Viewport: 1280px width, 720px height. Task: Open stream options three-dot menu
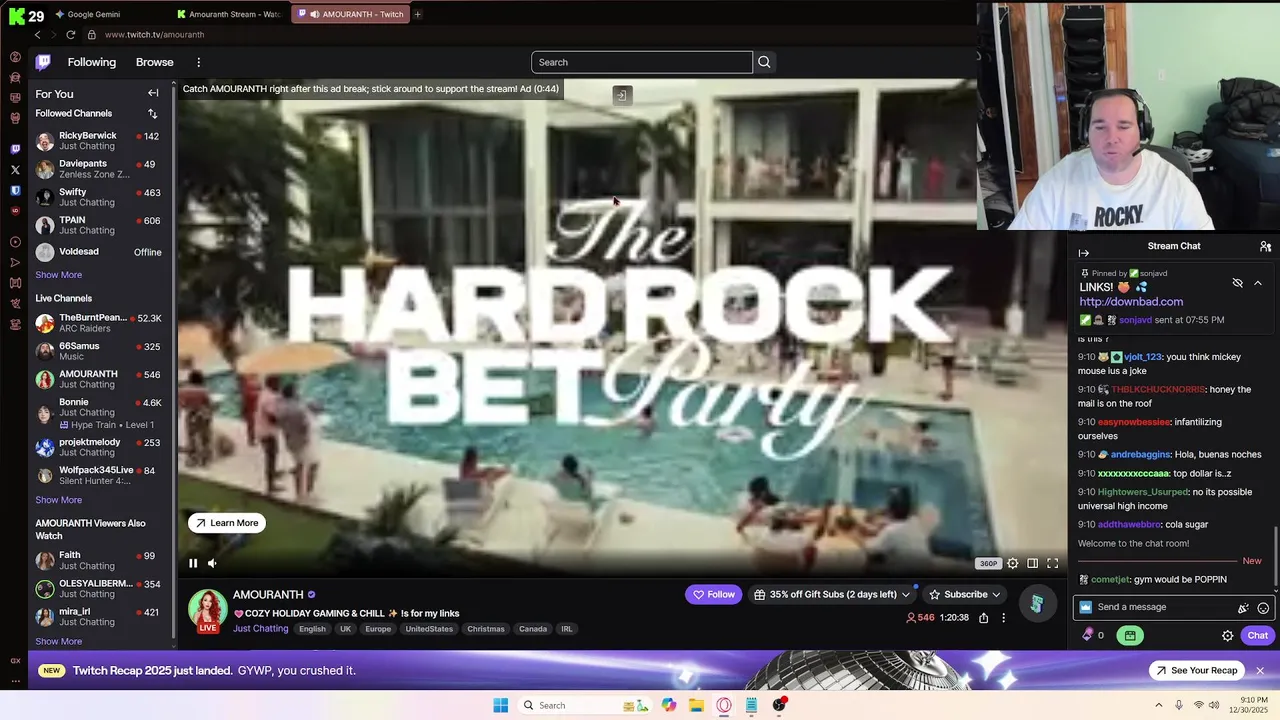(x=1003, y=618)
